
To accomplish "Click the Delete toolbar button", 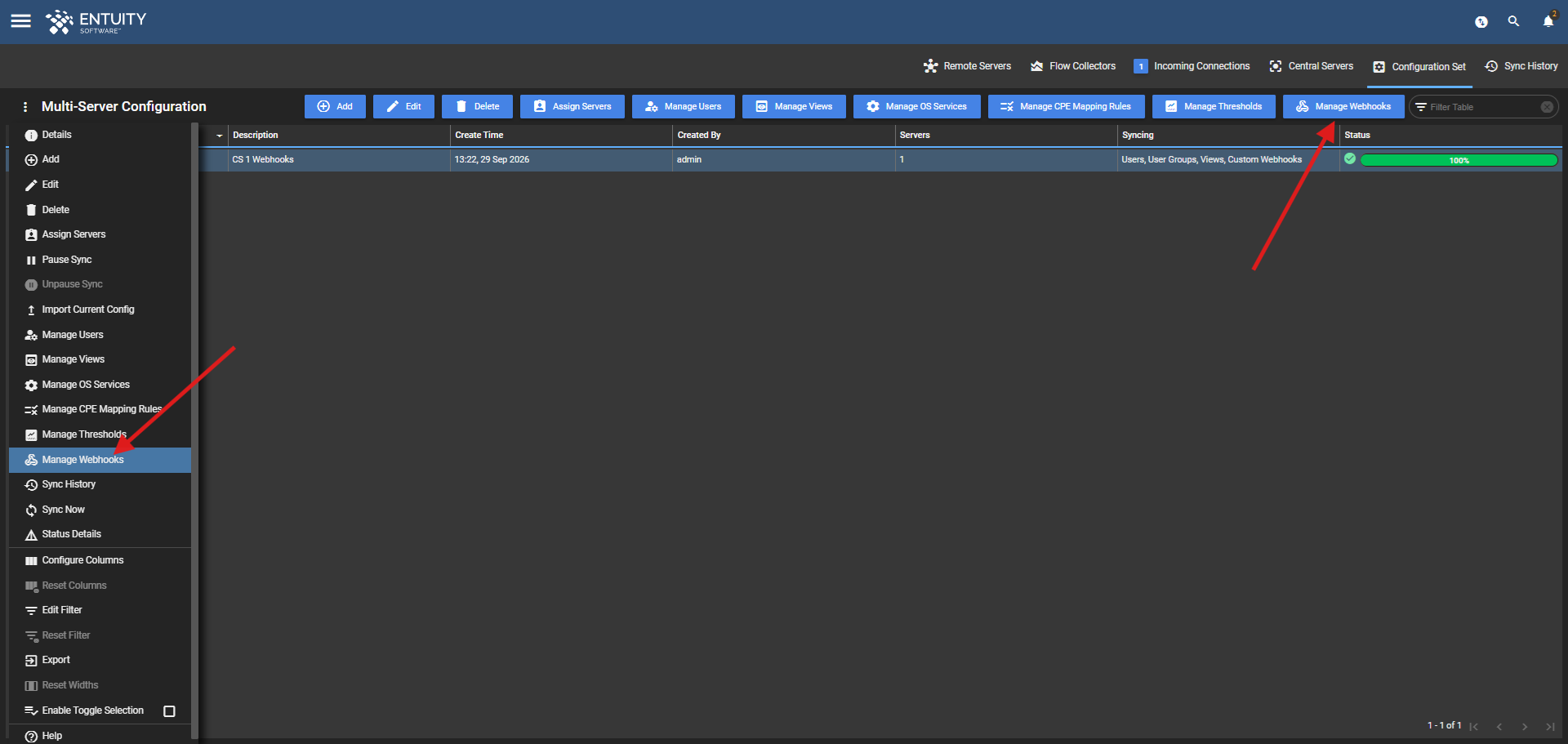I will [x=477, y=107].
